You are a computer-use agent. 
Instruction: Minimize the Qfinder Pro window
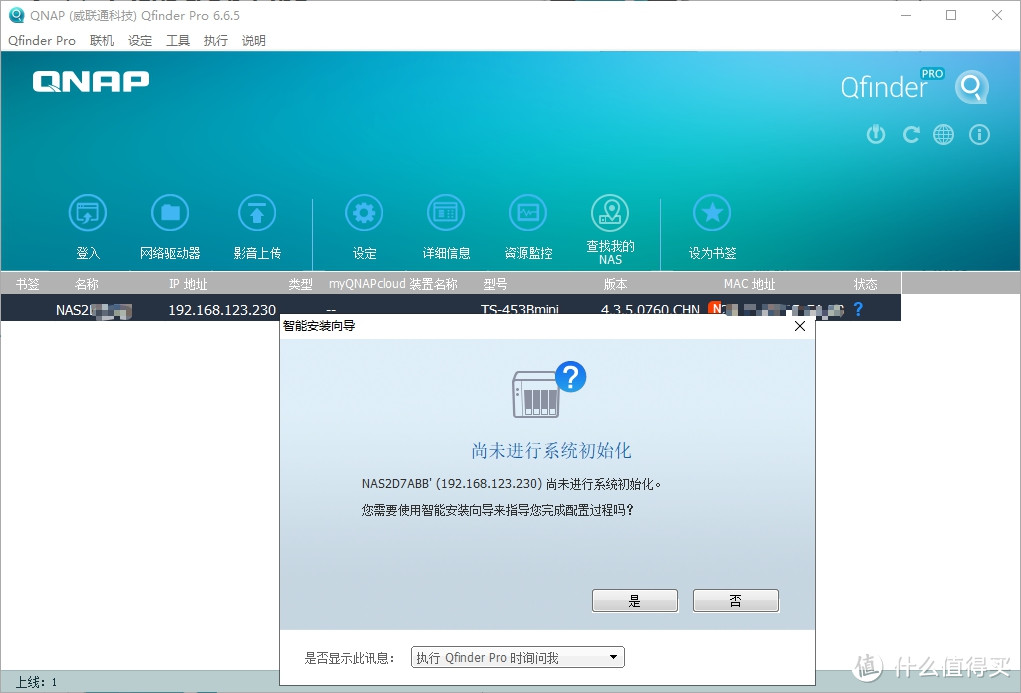click(x=906, y=15)
